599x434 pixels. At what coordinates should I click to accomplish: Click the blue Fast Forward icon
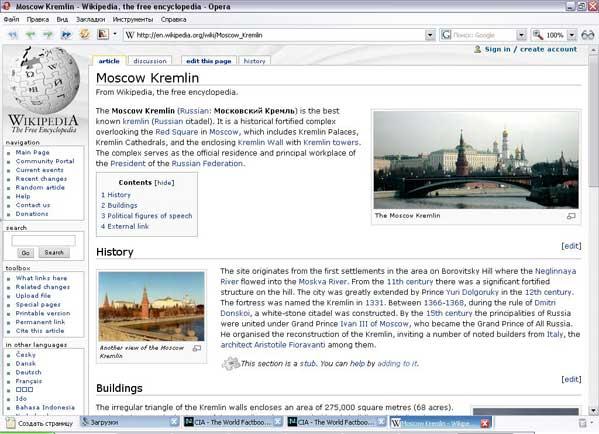[x=66, y=35]
